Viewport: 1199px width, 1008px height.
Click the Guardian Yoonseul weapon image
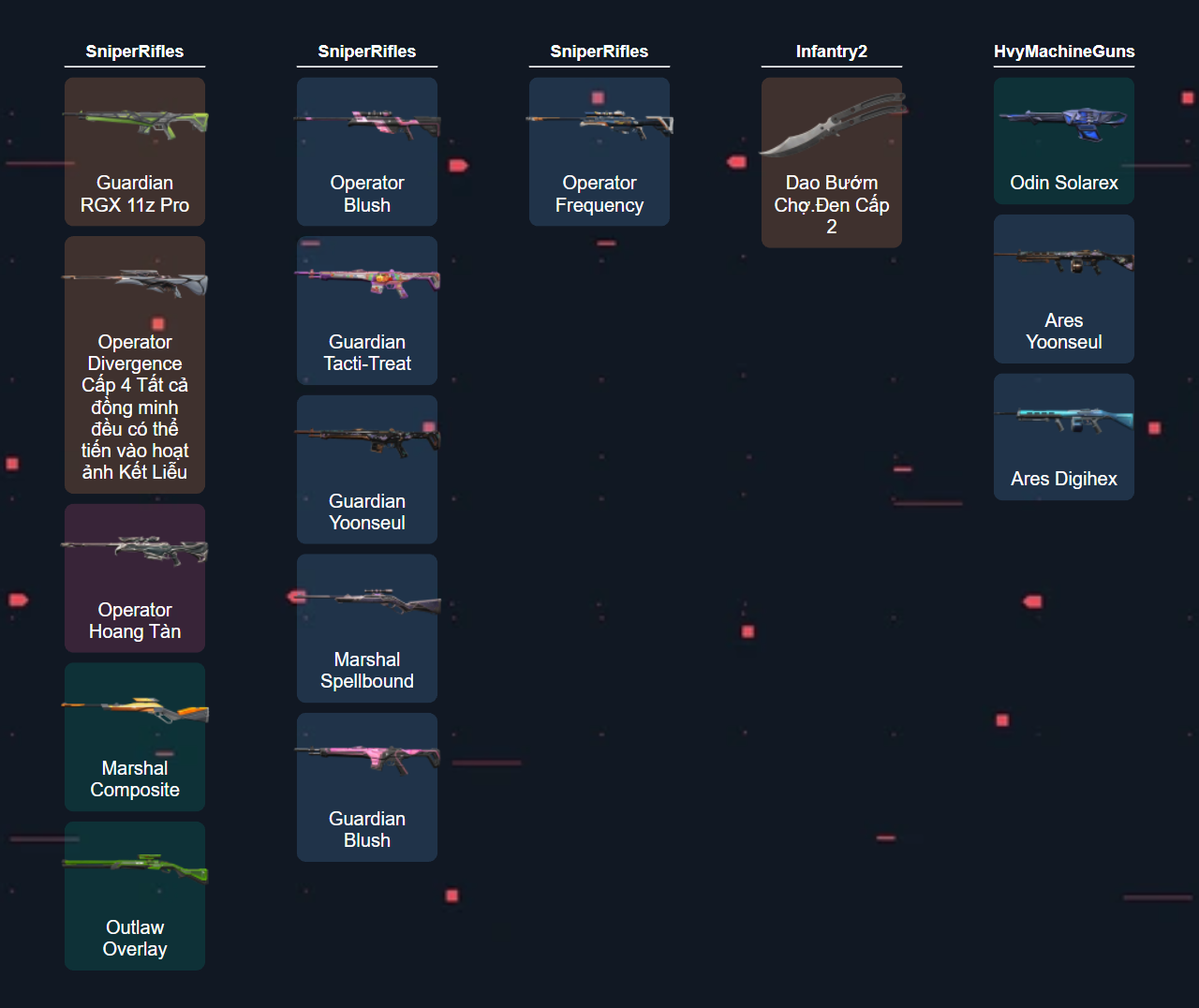coord(367,439)
